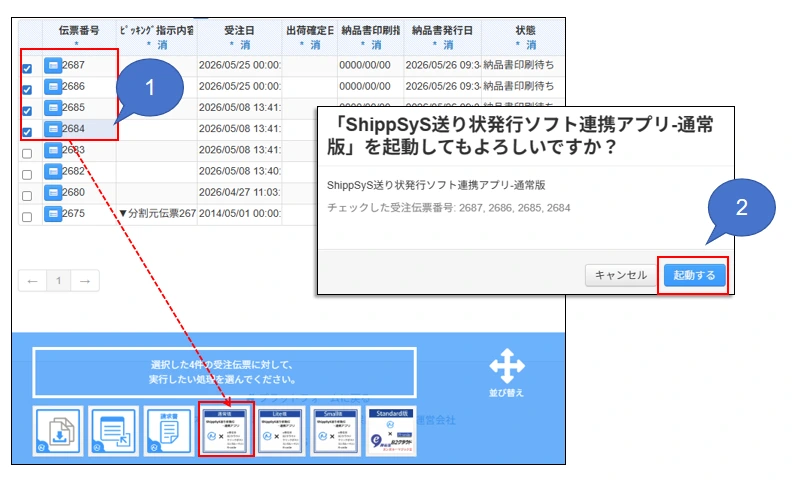The height and width of the screenshot is (484, 792).
Task: Open the slip detail icon for order 2682
Action: [x=53, y=171]
